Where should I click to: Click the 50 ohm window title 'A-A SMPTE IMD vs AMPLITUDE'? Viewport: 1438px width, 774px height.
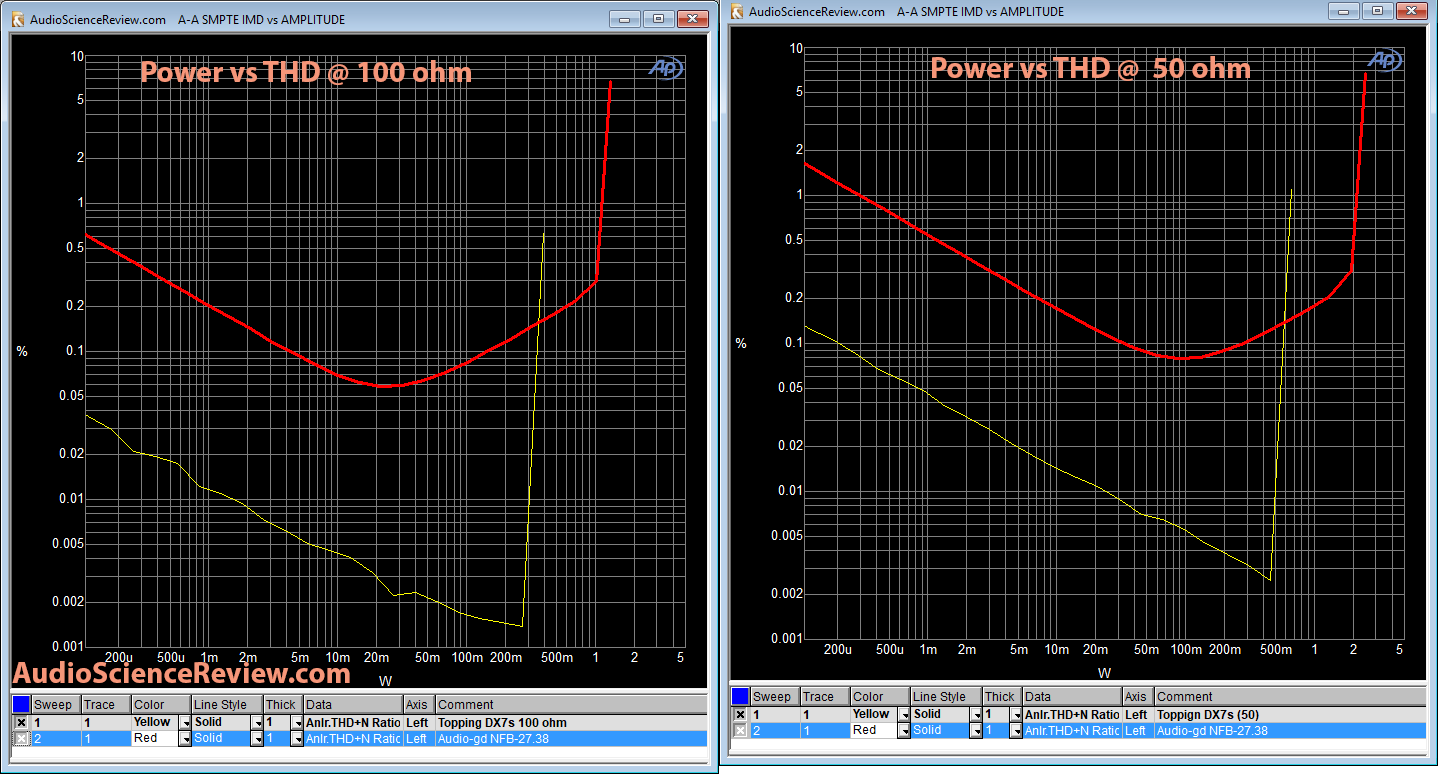click(981, 11)
